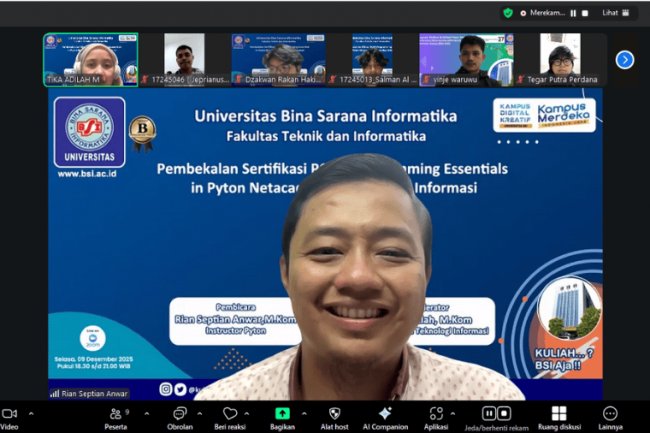Show next participants with the blue arrow
650x433 pixels.
(625, 60)
